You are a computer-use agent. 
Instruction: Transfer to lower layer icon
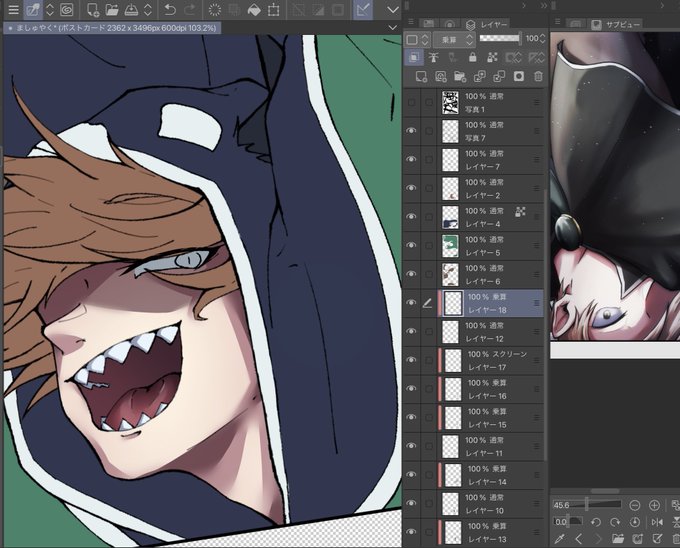pos(480,77)
